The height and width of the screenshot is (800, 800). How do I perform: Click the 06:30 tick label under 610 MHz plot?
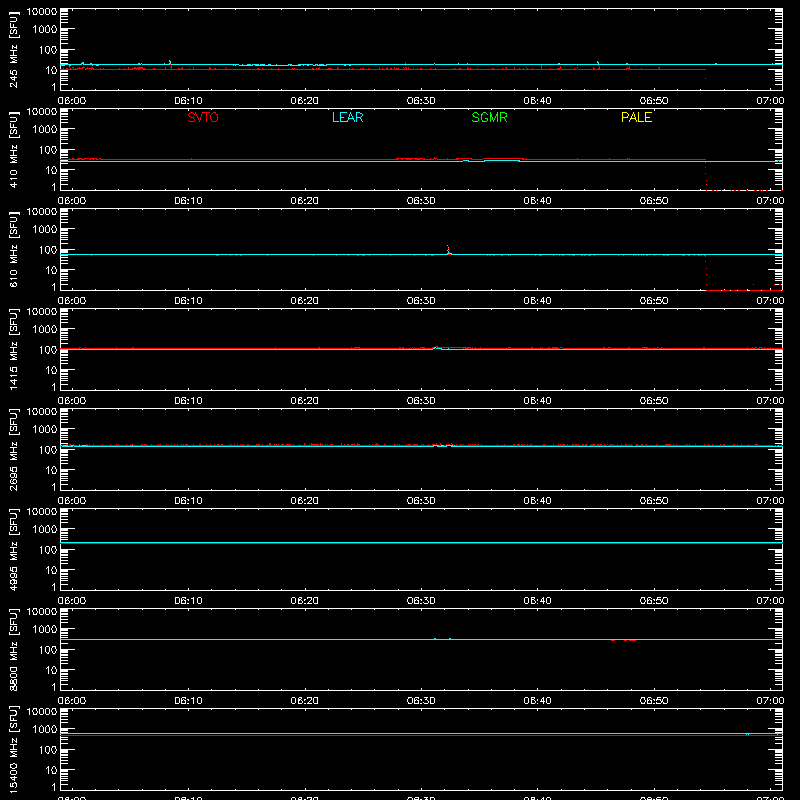(421, 301)
